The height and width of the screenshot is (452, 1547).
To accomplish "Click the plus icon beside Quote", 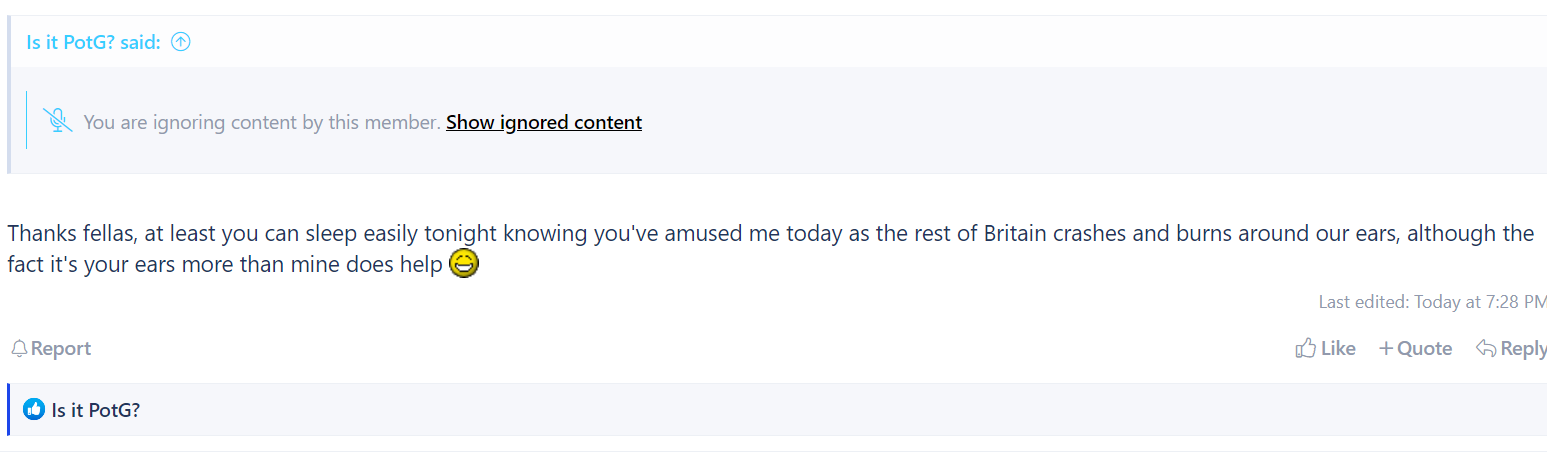I will (x=1385, y=348).
